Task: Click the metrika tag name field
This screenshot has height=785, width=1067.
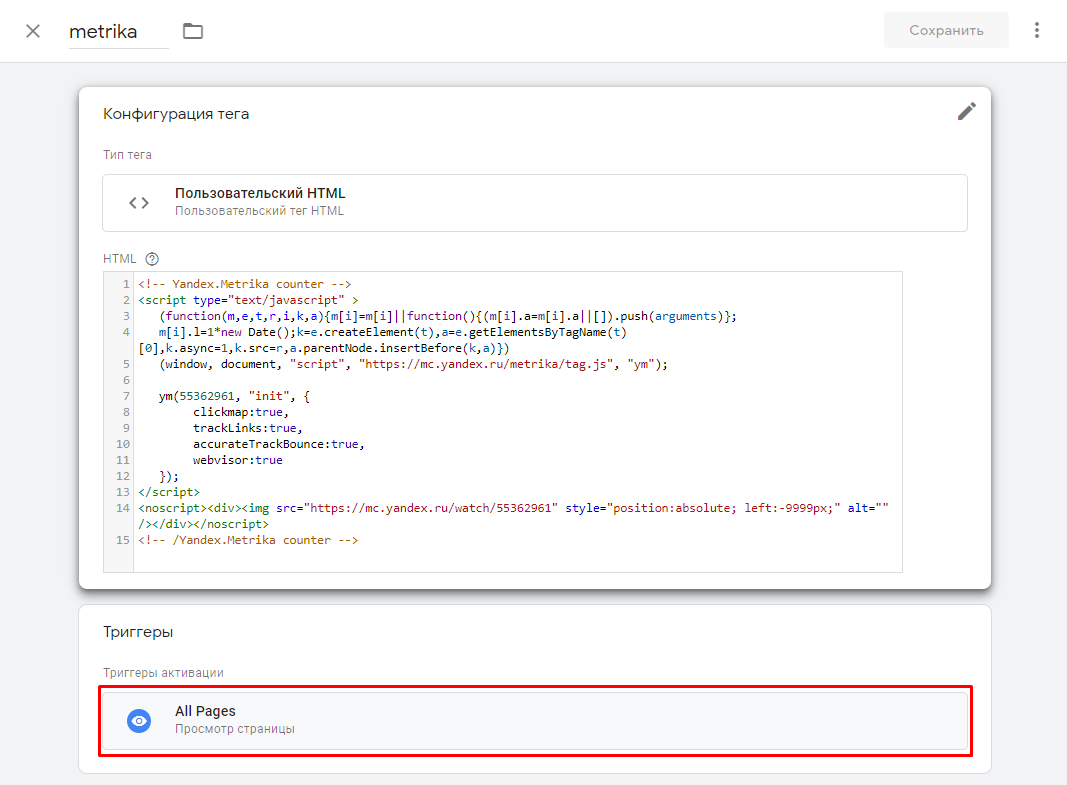Action: click(x=118, y=31)
